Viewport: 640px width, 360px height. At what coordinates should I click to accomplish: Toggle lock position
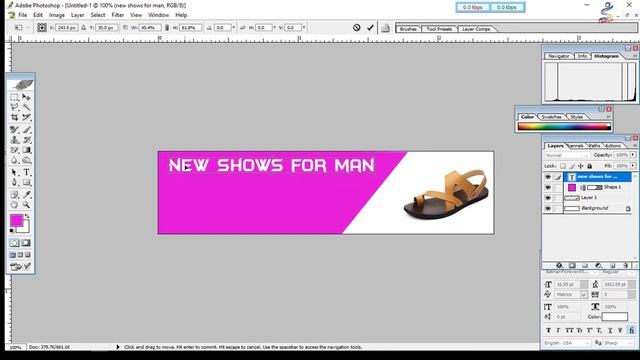point(581,166)
